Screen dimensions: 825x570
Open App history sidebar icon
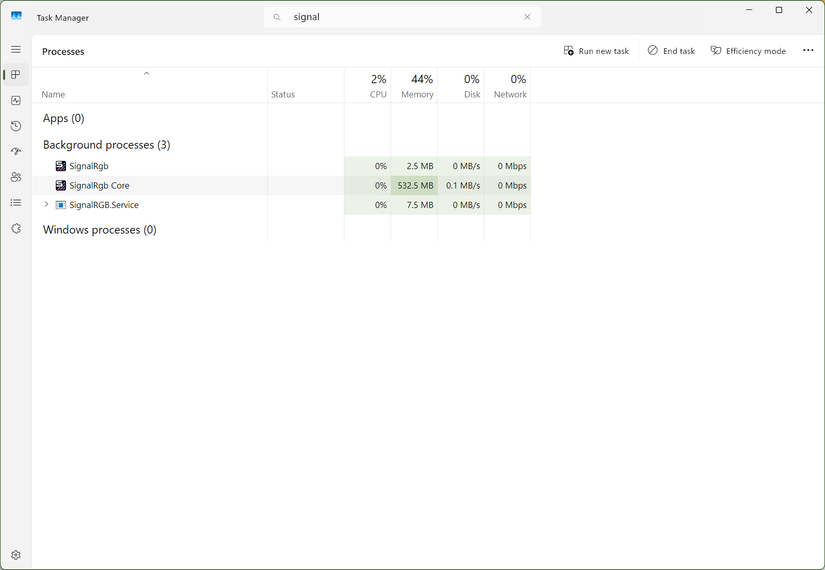[16, 126]
